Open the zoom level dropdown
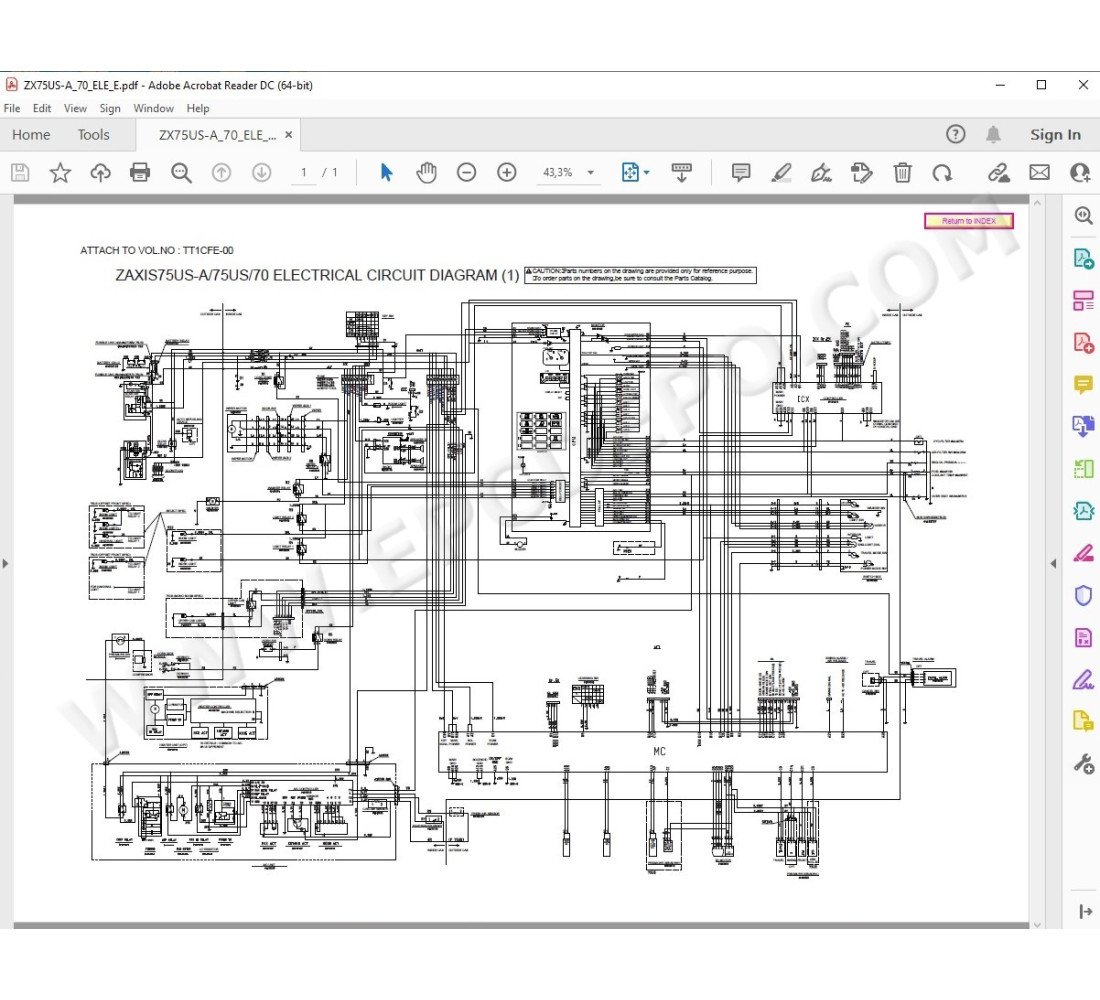The width and height of the screenshot is (1100, 1000). pos(591,173)
